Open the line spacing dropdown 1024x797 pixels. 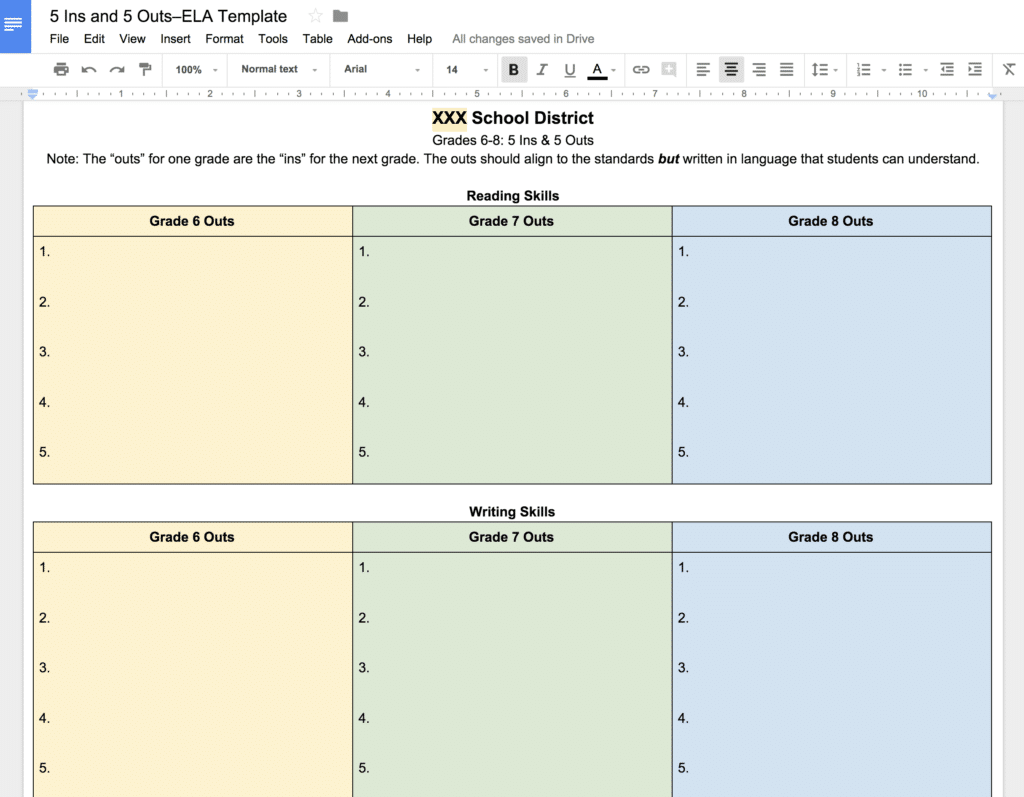824,69
